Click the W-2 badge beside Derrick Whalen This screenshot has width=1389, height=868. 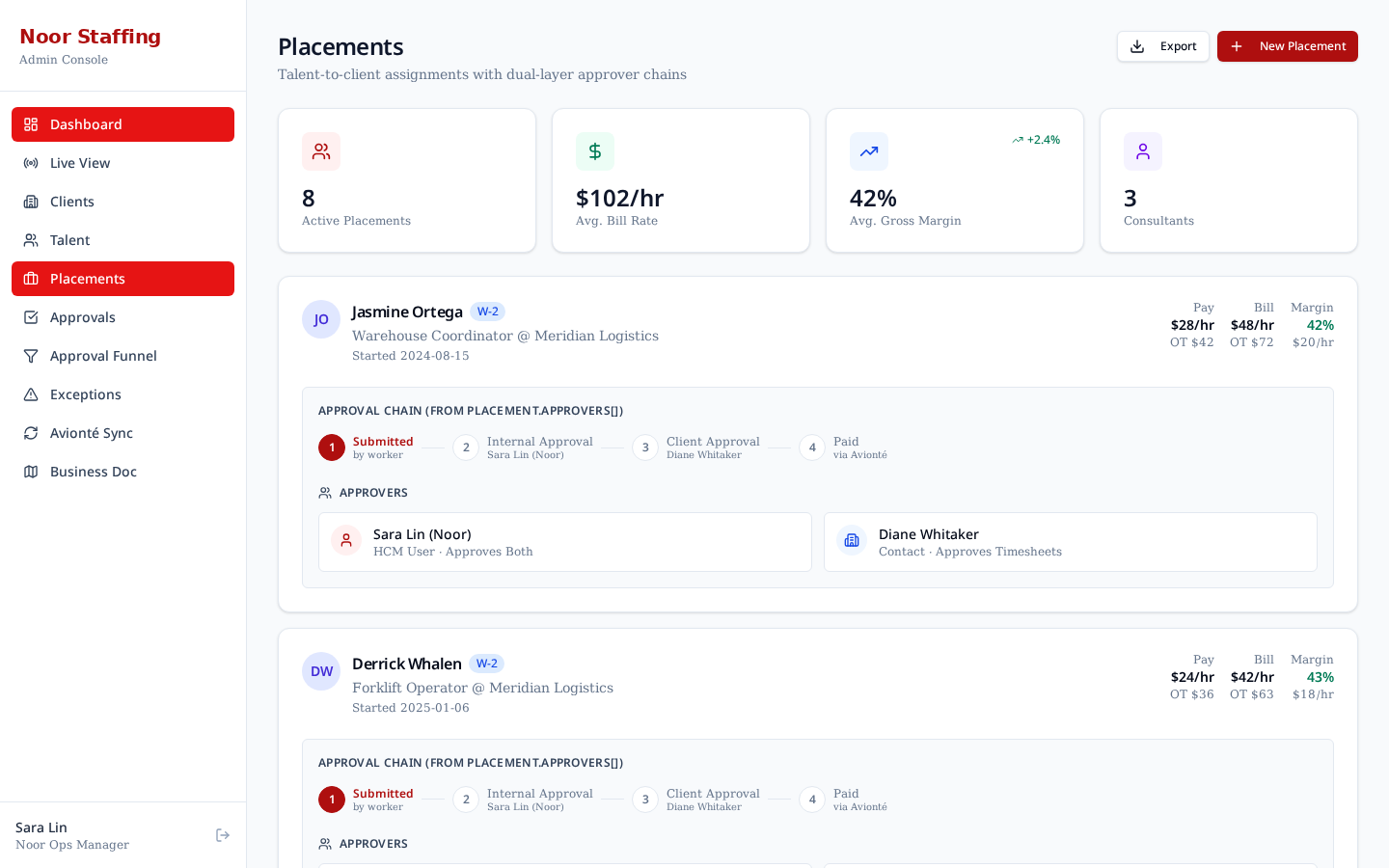(x=486, y=664)
